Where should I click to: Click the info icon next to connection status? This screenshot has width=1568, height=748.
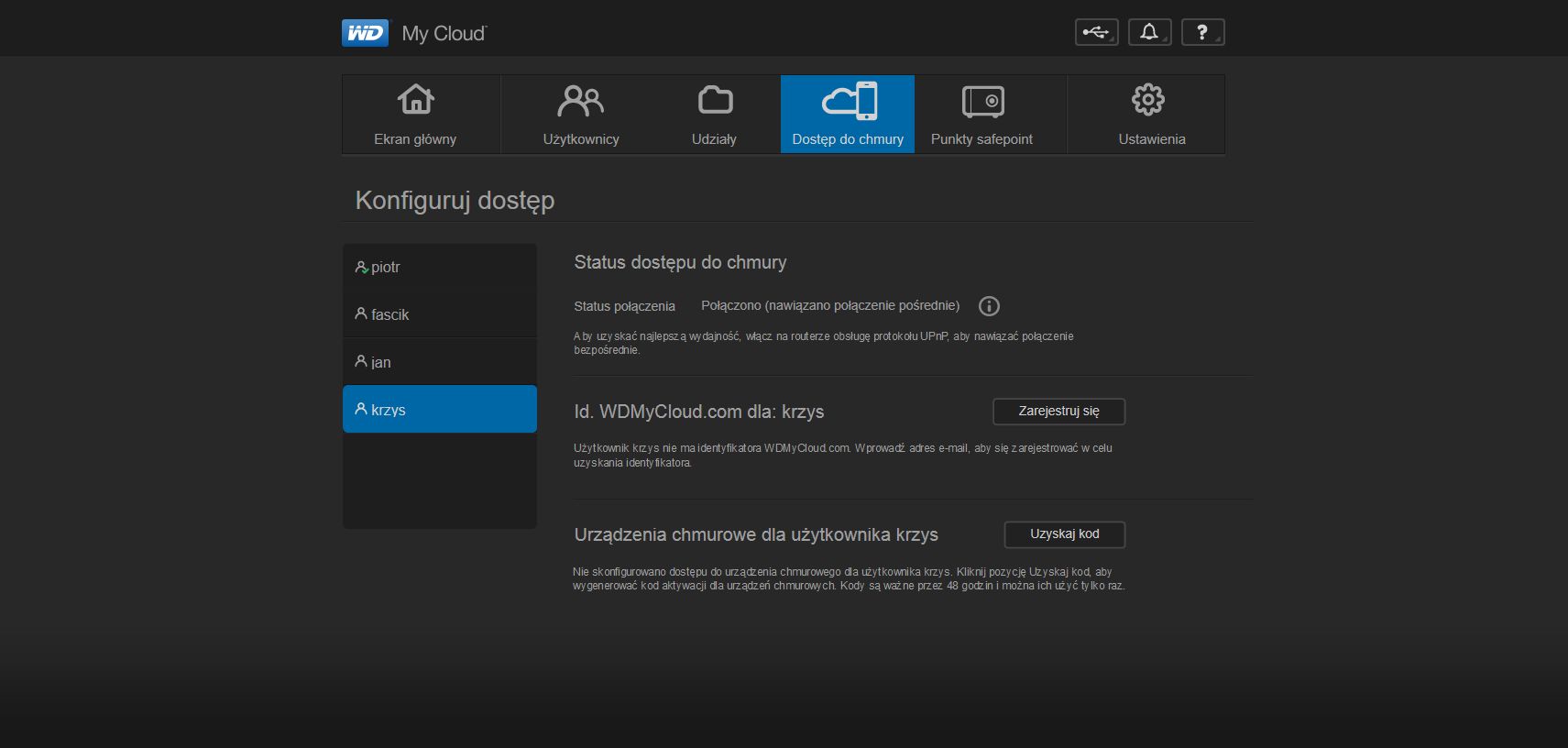pos(989,306)
